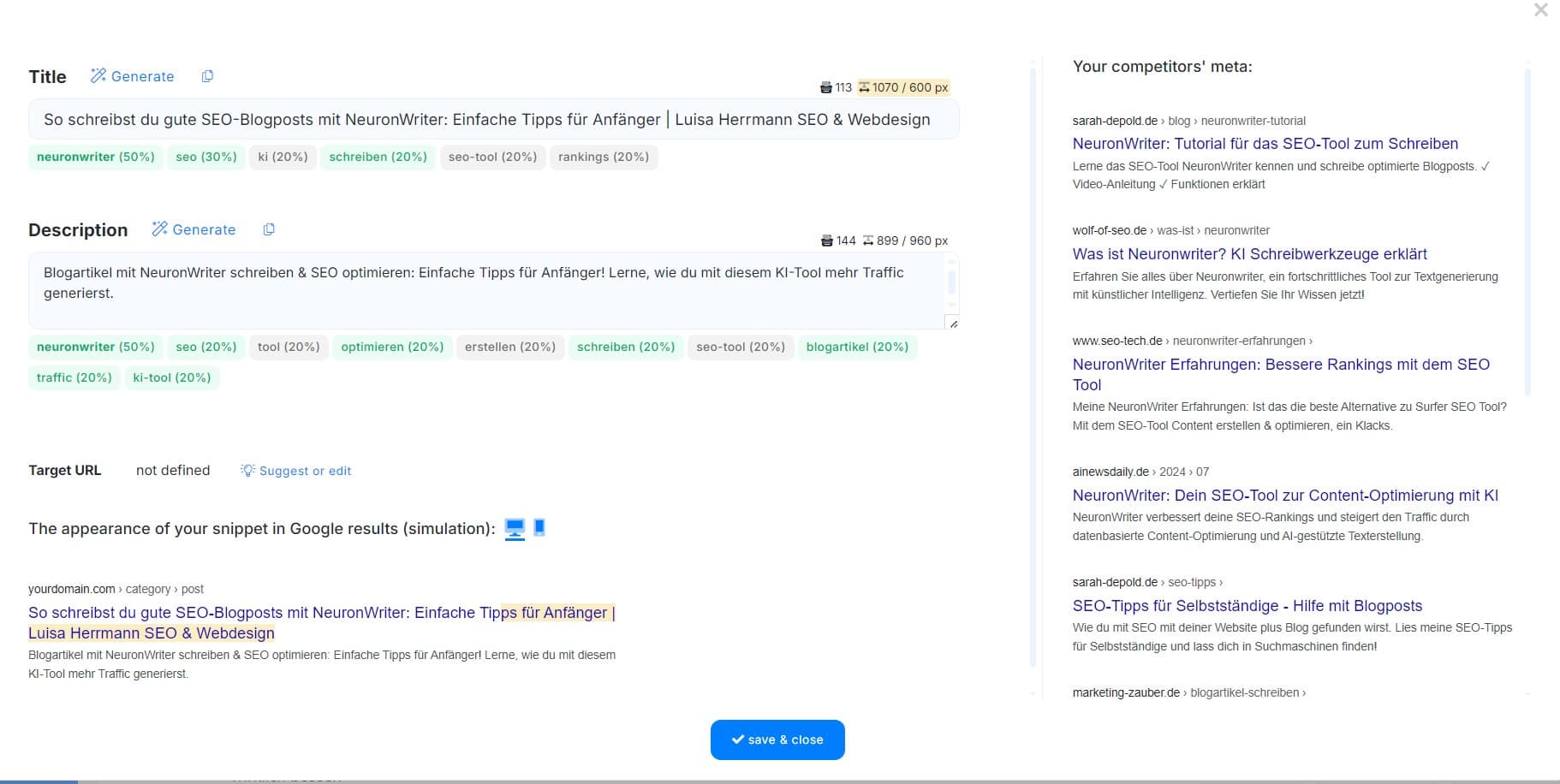Click the description textarea resize handle
The height and width of the screenshot is (784, 1560).
(953, 324)
